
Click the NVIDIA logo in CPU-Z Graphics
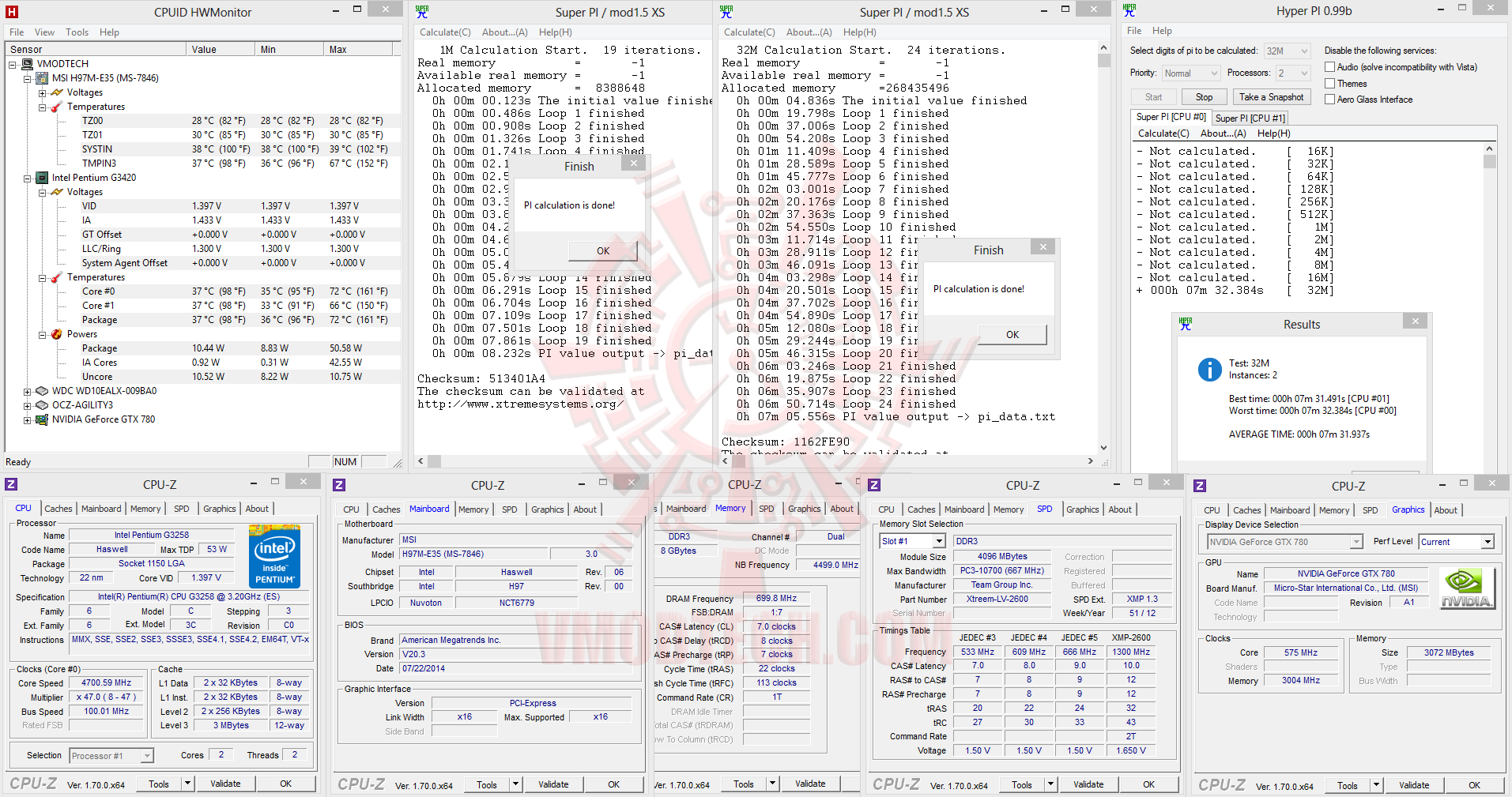point(1467,588)
